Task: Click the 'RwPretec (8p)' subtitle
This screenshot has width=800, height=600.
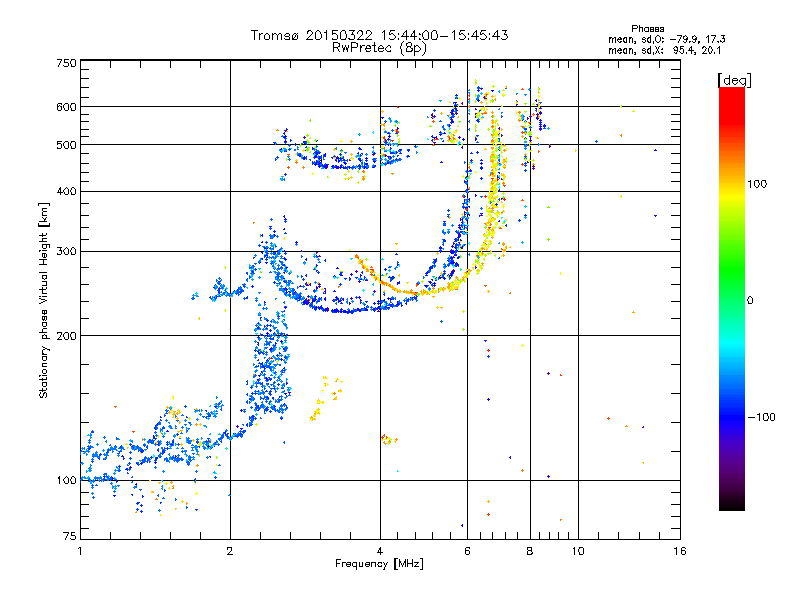Action: 379,48
